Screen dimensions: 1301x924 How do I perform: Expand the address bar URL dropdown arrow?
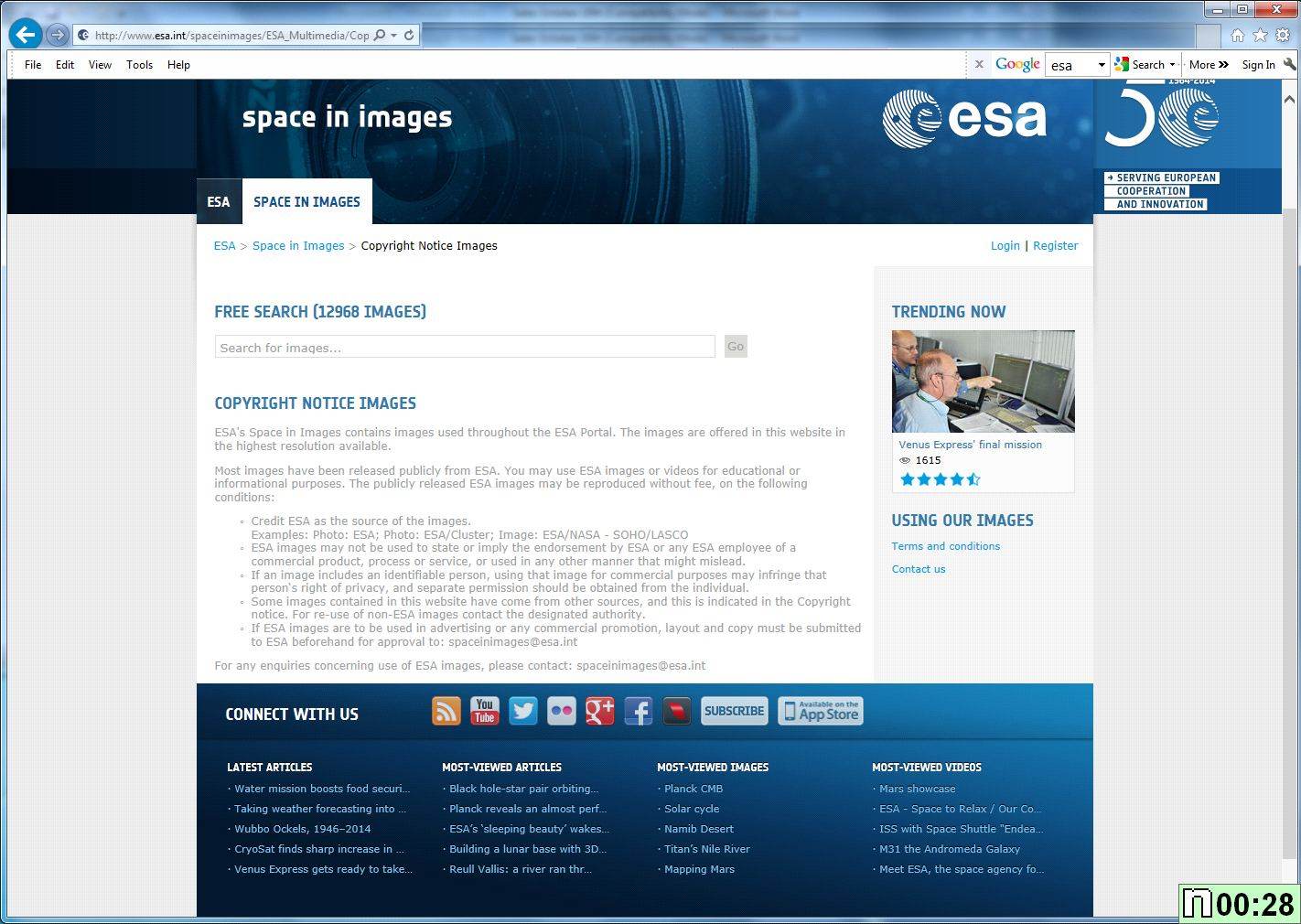tap(393, 36)
